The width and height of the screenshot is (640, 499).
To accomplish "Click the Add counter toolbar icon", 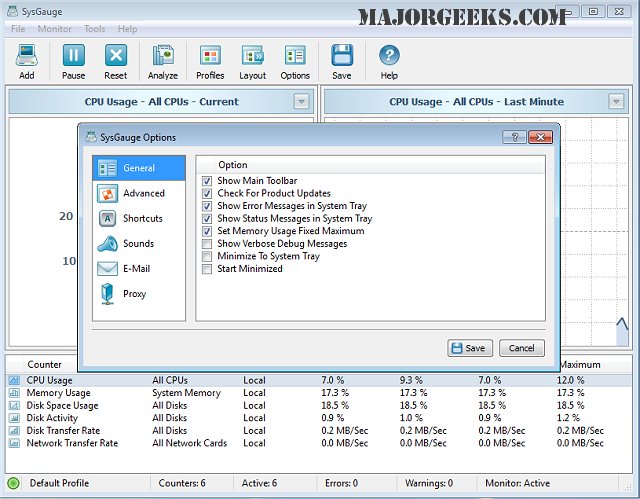I will tap(27, 61).
